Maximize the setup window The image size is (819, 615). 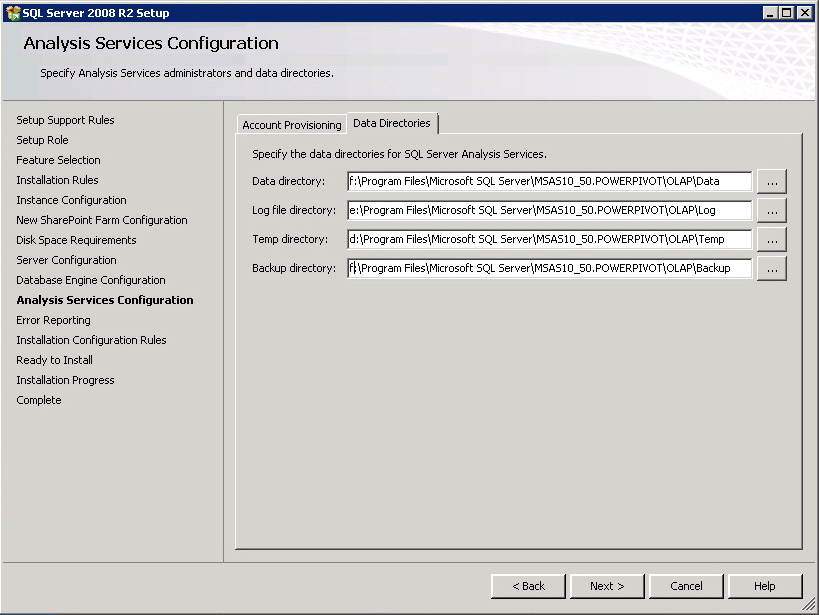click(x=787, y=13)
